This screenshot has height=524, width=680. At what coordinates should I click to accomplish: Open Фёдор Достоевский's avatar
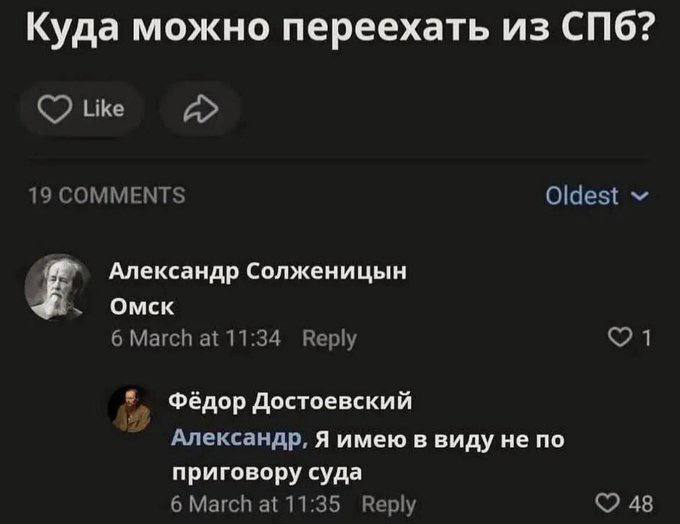coord(137,408)
